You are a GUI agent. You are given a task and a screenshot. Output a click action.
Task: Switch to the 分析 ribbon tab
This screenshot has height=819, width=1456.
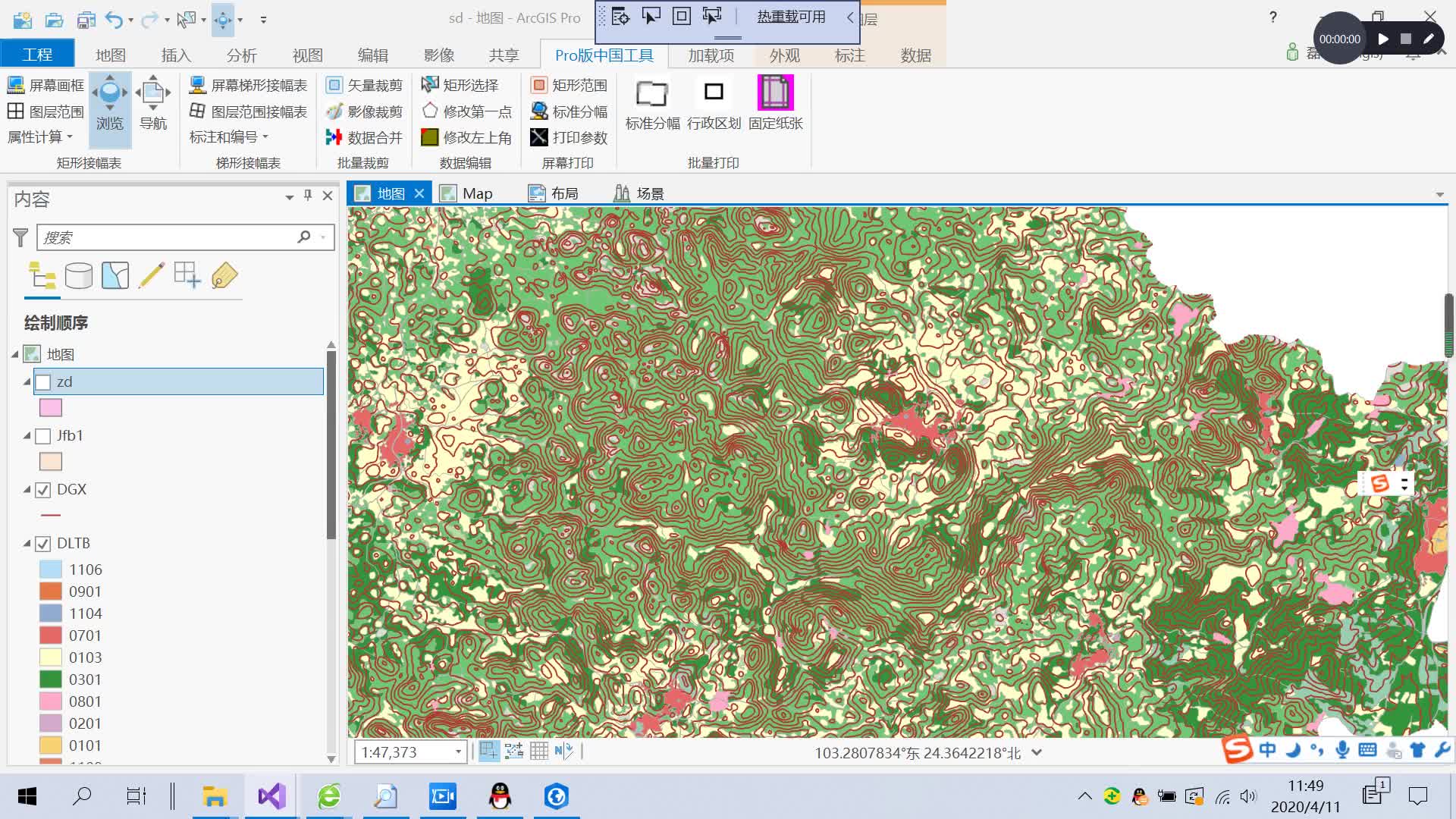(x=241, y=55)
